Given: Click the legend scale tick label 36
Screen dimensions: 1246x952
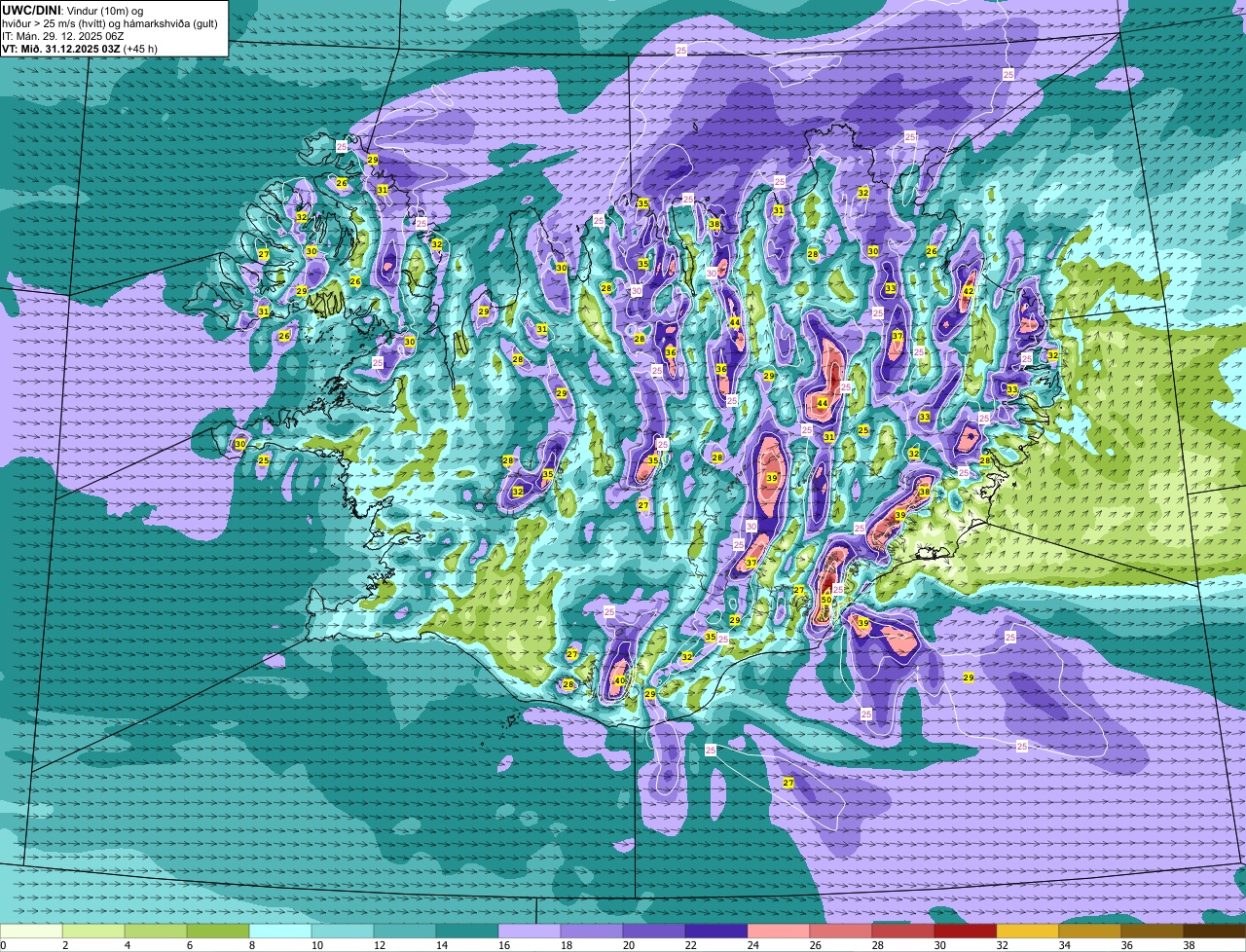Looking at the screenshot, I should (1127, 945).
